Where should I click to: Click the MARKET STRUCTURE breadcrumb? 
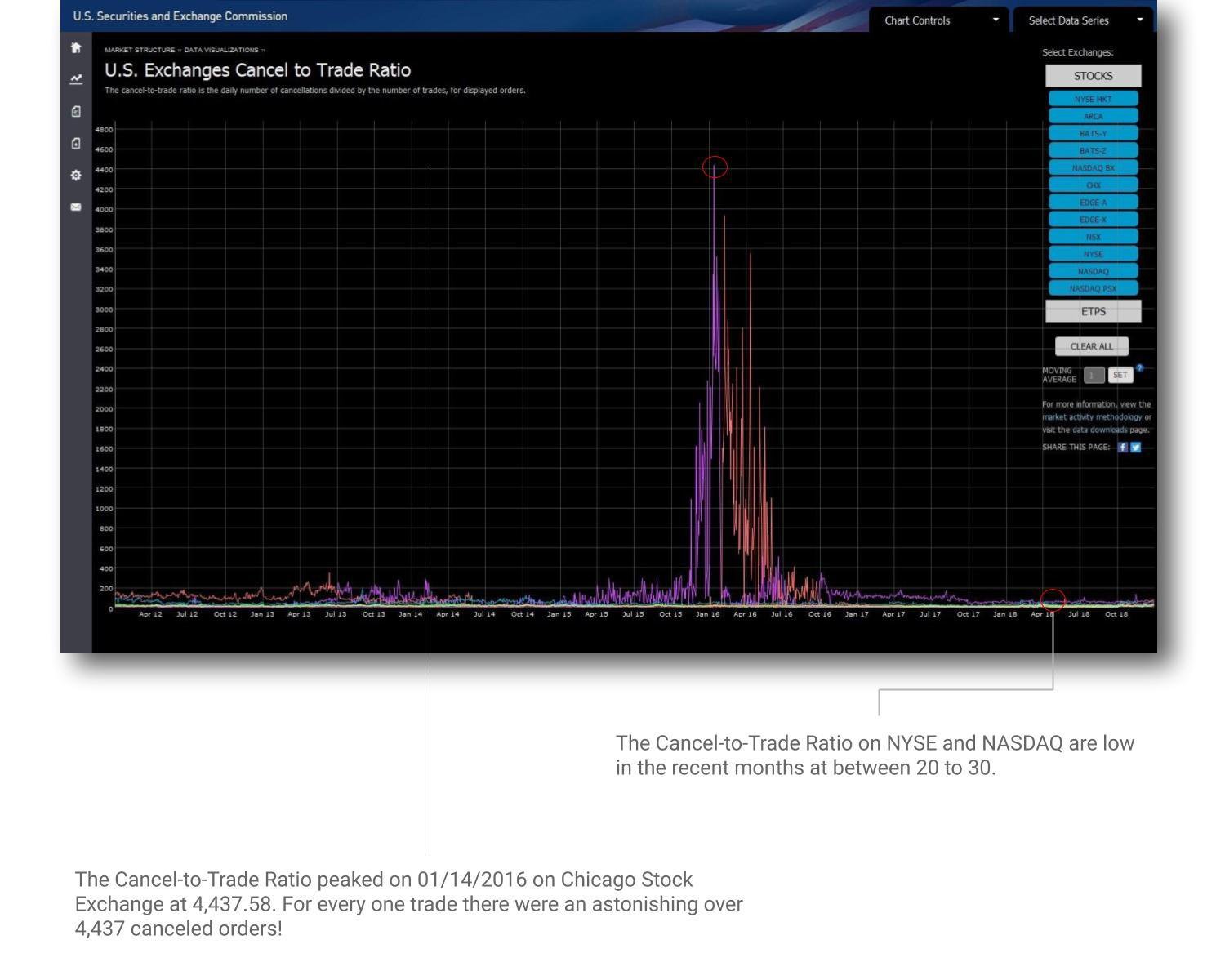[140, 50]
